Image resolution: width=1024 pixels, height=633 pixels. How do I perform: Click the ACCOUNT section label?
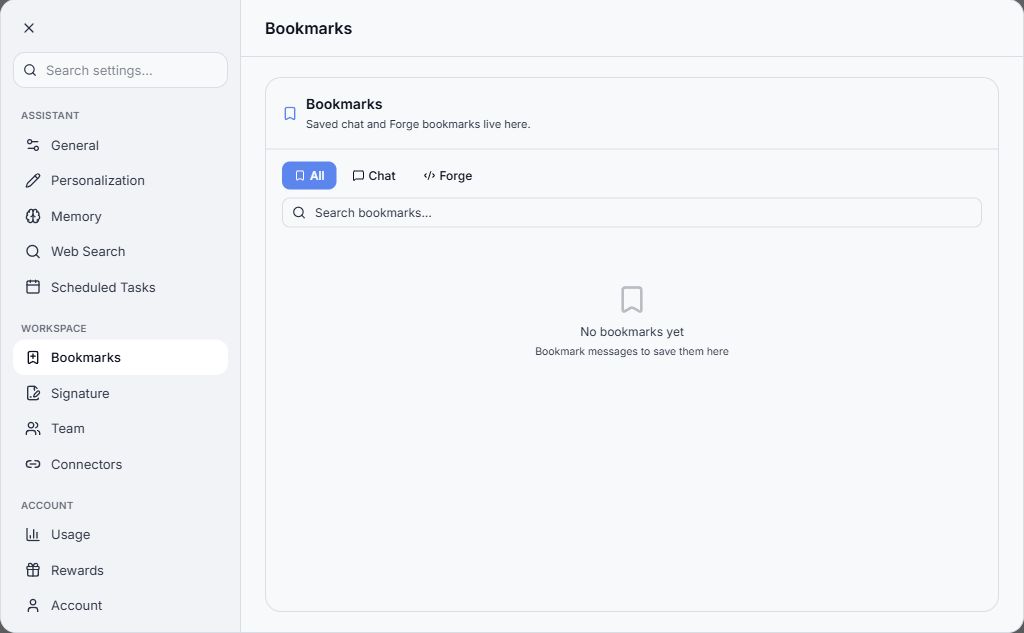47,506
